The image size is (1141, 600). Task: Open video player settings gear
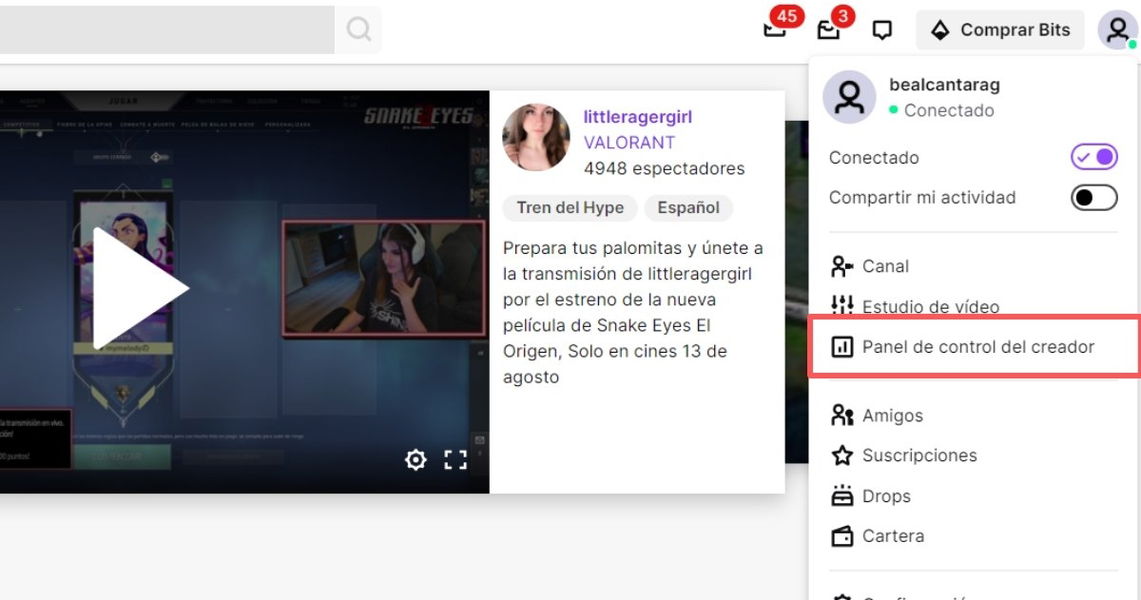tap(416, 460)
